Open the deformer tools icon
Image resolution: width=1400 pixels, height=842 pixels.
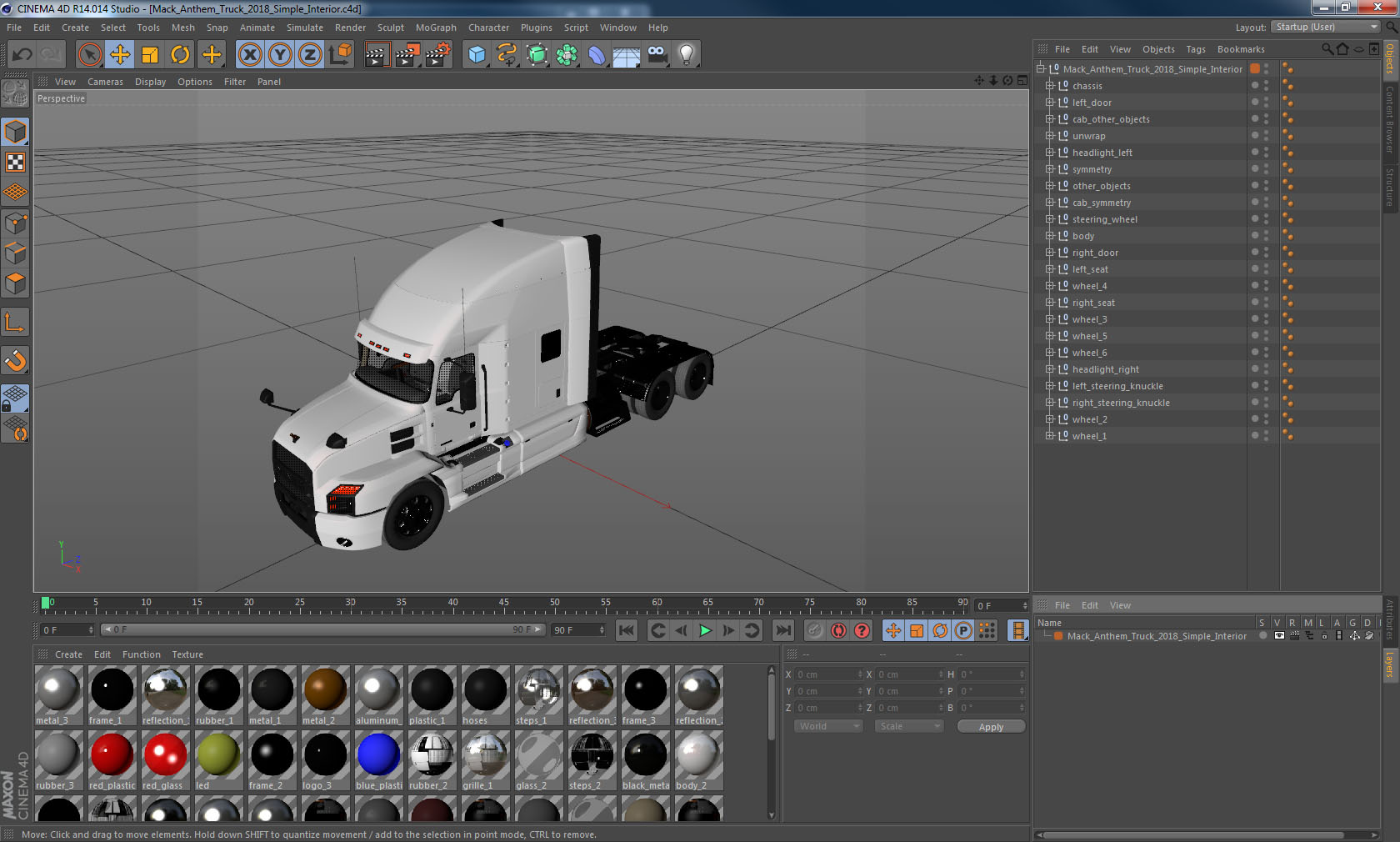pyautogui.click(x=597, y=55)
